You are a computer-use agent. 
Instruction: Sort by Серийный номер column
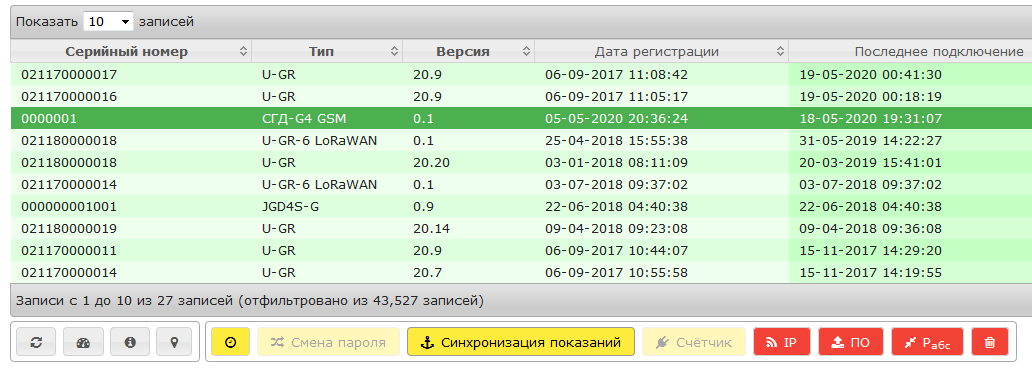tap(131, 51)
